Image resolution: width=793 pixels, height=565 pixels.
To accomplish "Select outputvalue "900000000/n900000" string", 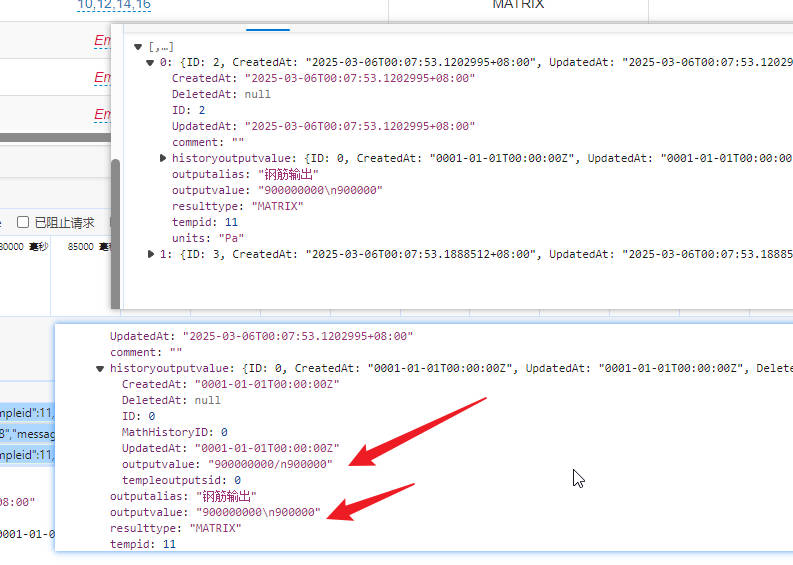I will pos(269,464).
